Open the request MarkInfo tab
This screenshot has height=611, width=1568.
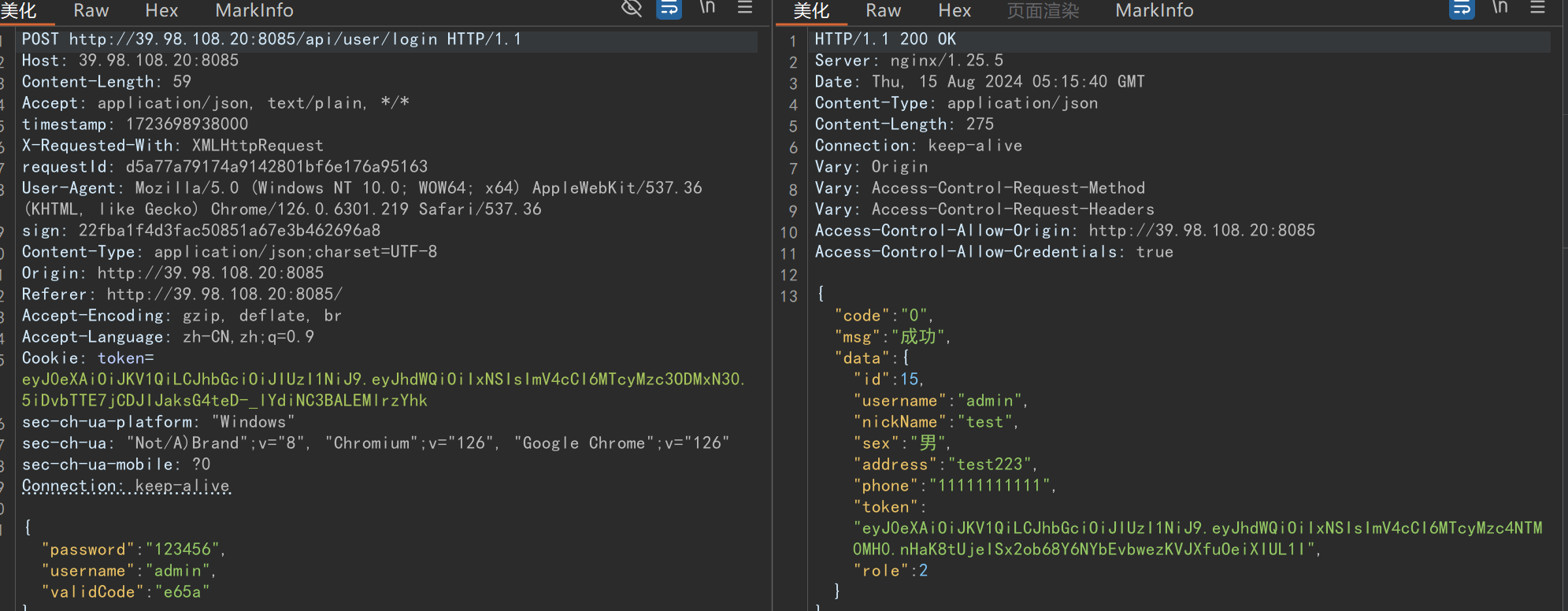254,10
